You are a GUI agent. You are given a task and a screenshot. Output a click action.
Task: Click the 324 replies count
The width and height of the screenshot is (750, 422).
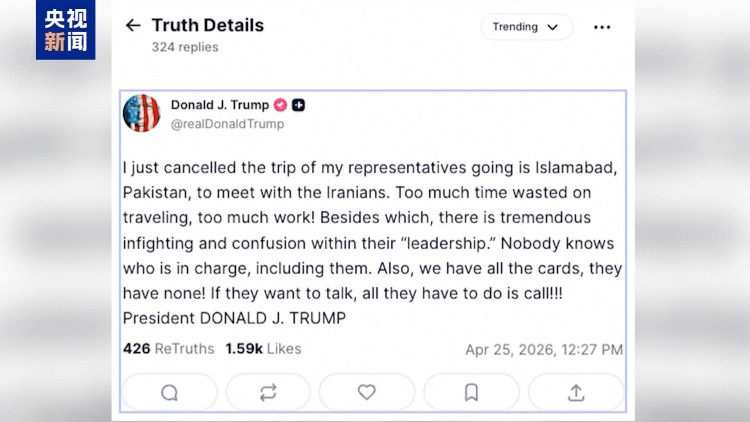[x=185, y=47]
